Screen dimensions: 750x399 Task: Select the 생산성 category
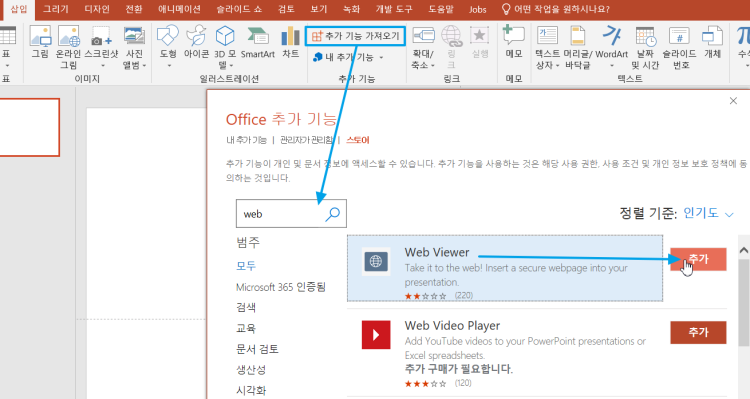[x=251, y=370]
